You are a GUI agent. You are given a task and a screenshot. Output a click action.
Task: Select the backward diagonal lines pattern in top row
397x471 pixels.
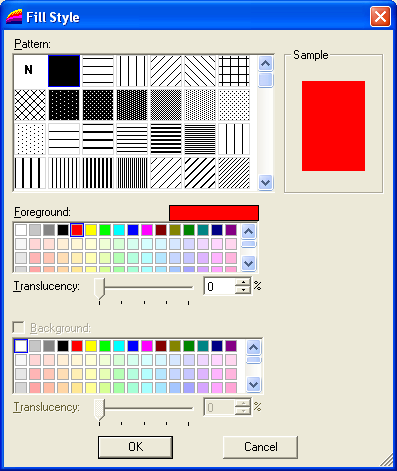(200, 71)
